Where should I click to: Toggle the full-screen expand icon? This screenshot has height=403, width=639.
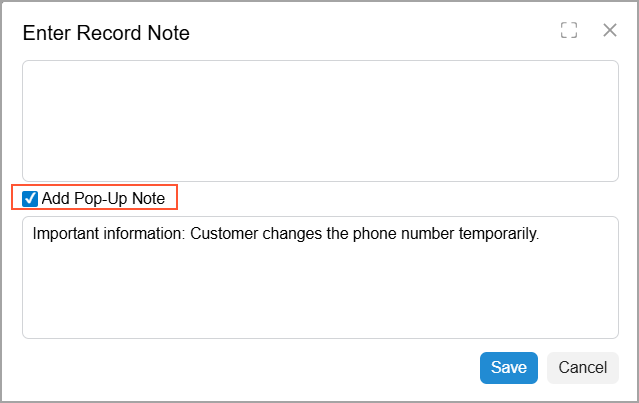(569, 31)
